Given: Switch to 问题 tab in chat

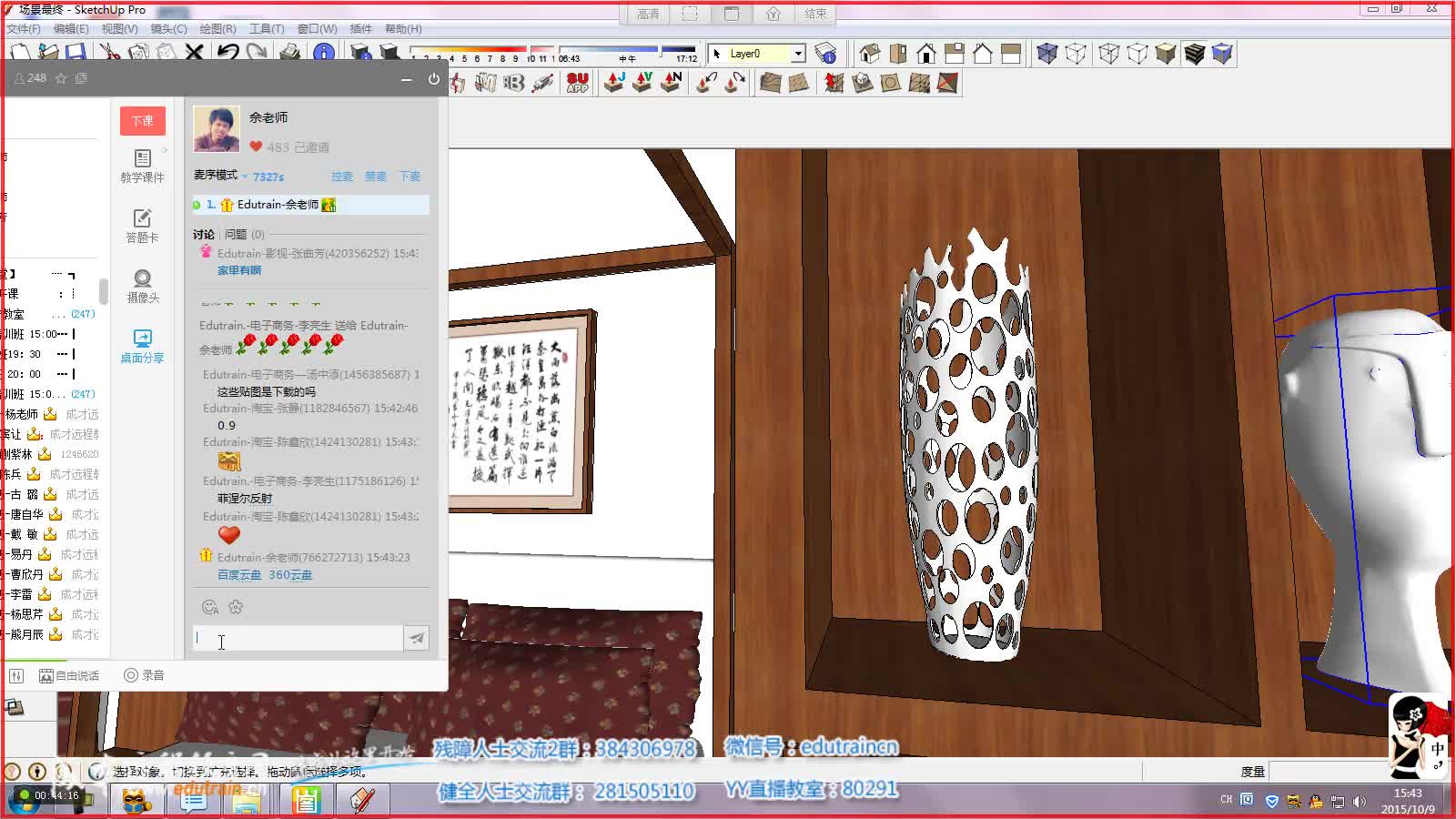Looking at the screenshot, I should tap(244, 234).
